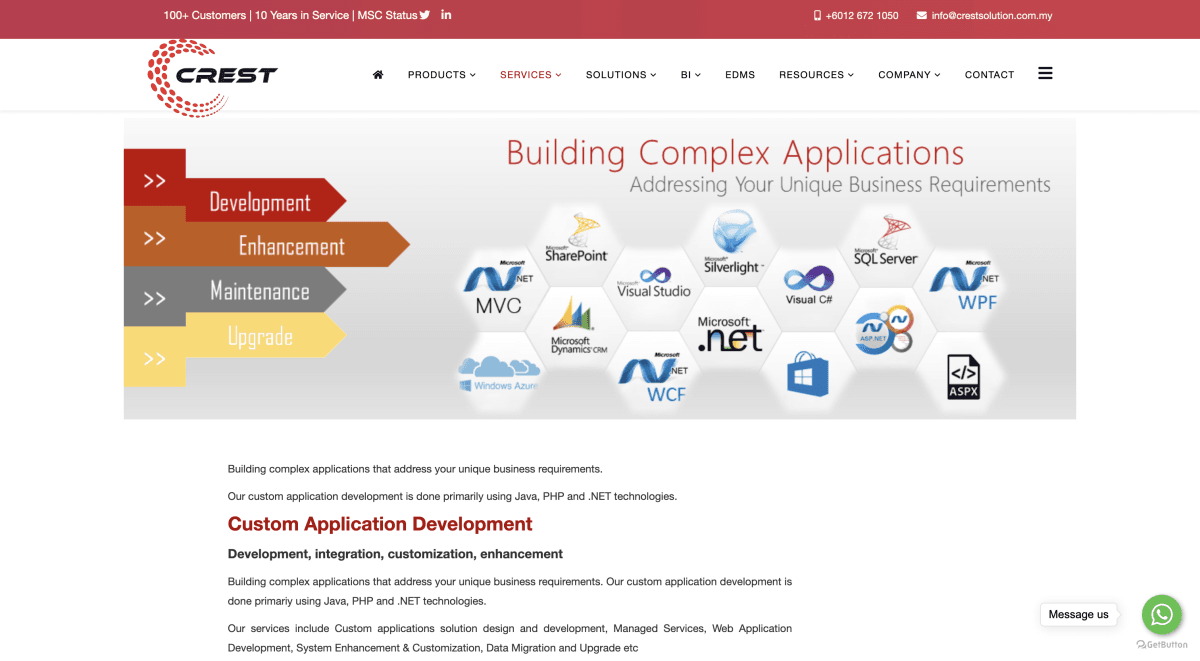The height and width of the screenshot is (661, 1200).
Task: Open the LinkedIn profile icon
Action: [446, 15]
